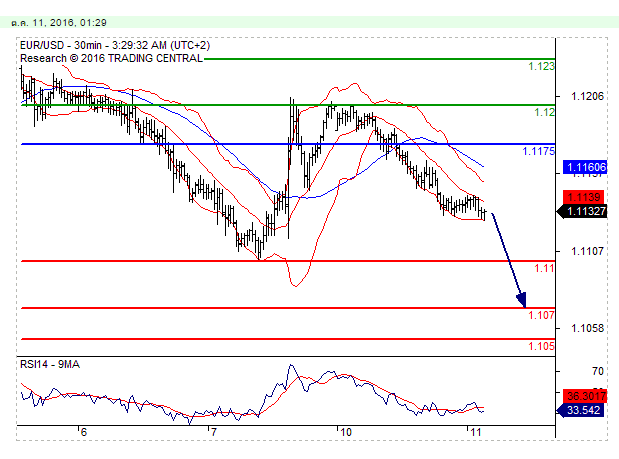Click the blue price tag 1.11606
The image size is (619, 459).
(585, 167)
